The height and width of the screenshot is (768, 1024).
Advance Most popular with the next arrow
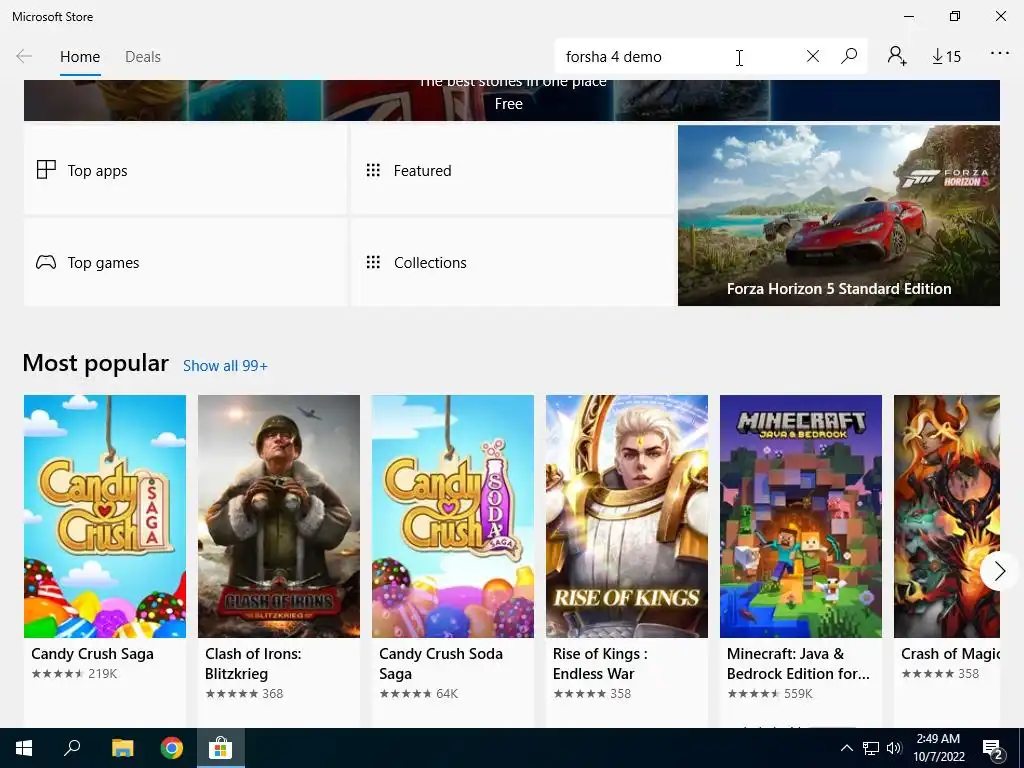point(999,571)
